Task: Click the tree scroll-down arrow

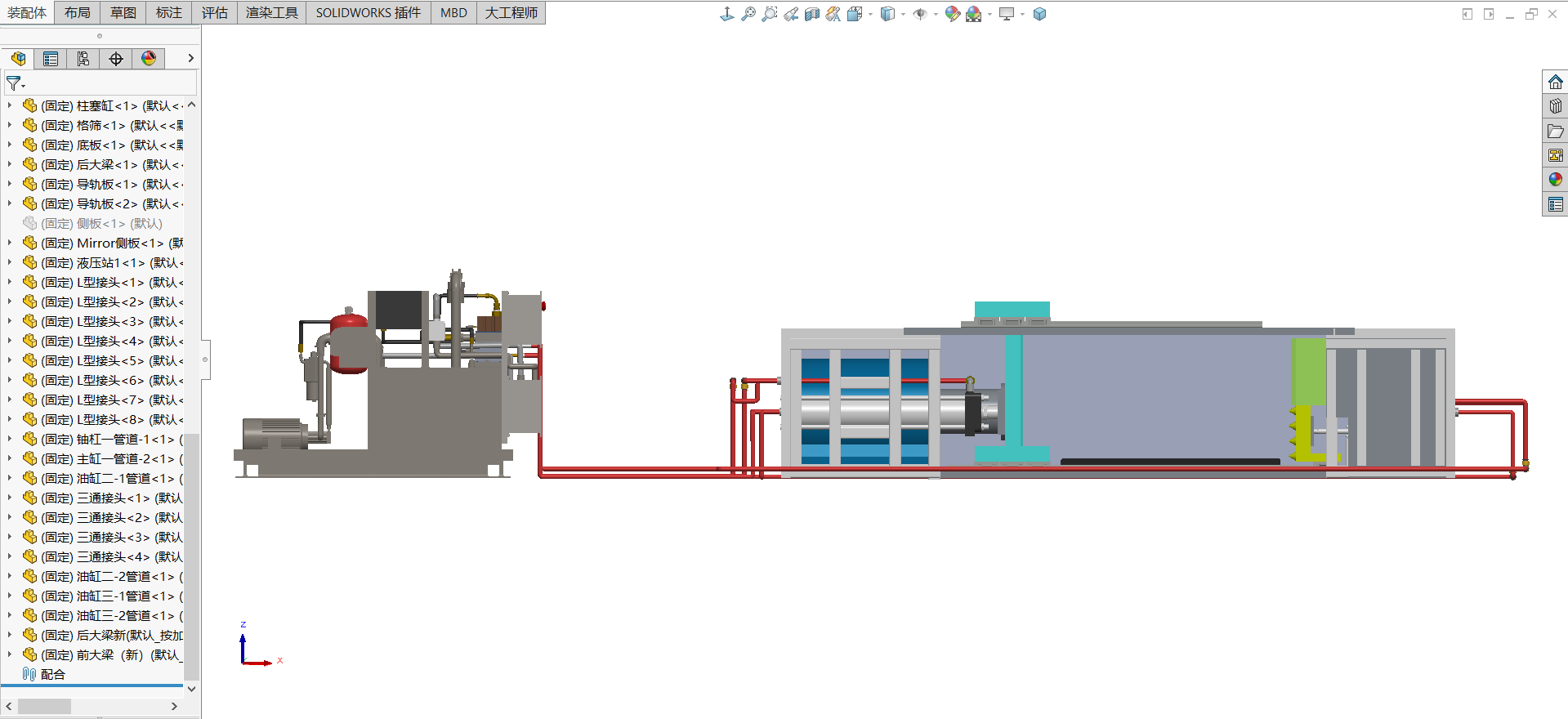Action: 191,689
